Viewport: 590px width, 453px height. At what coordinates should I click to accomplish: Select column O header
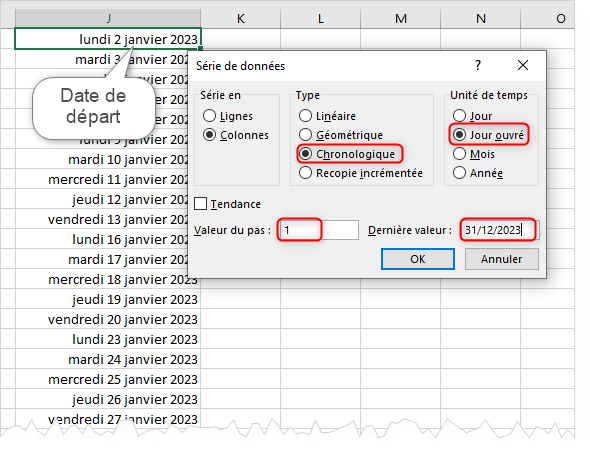tap(547, 18)
